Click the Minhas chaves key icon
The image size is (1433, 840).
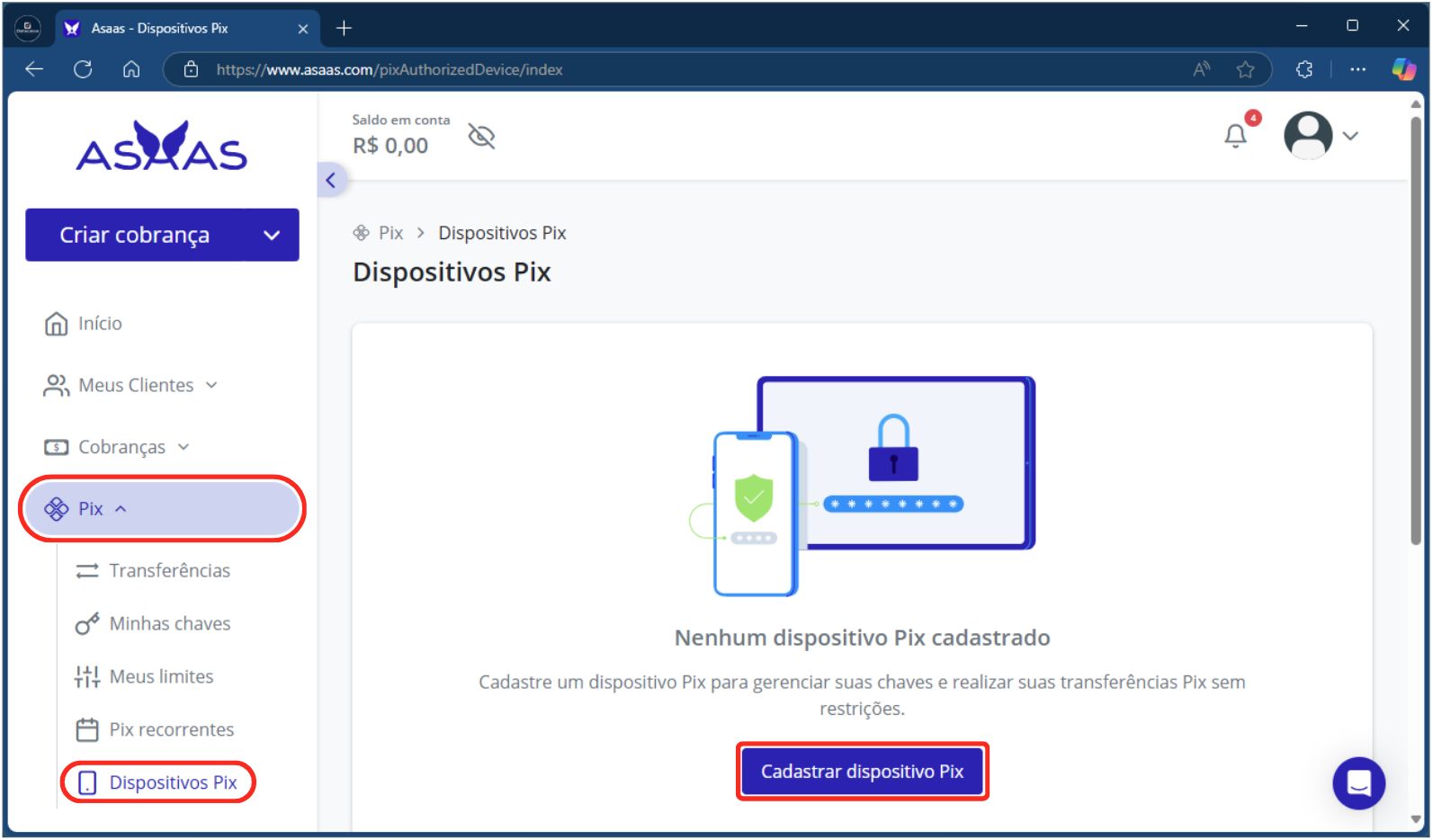[87, 624]
